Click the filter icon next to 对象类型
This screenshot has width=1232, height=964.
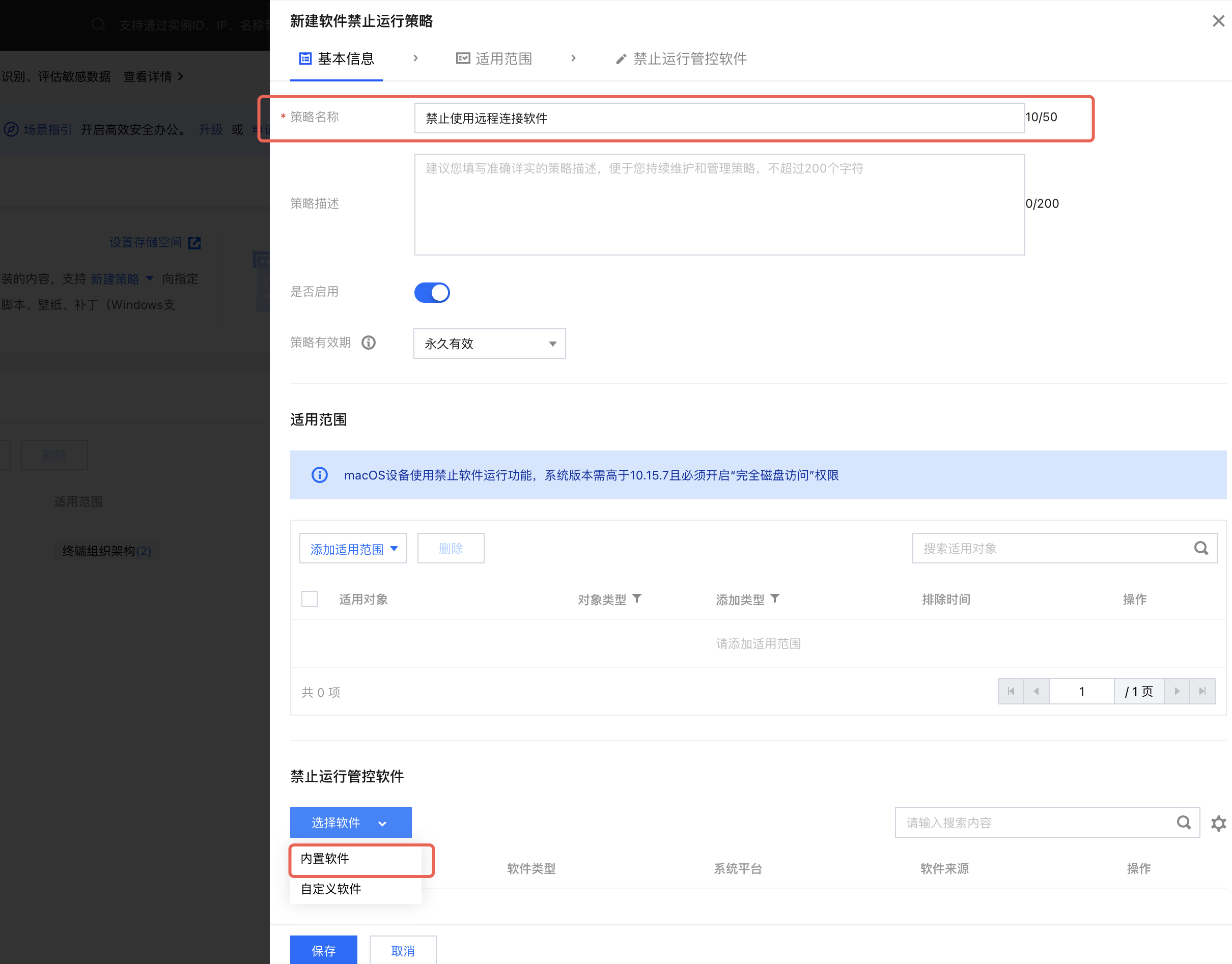pos(637,598)
